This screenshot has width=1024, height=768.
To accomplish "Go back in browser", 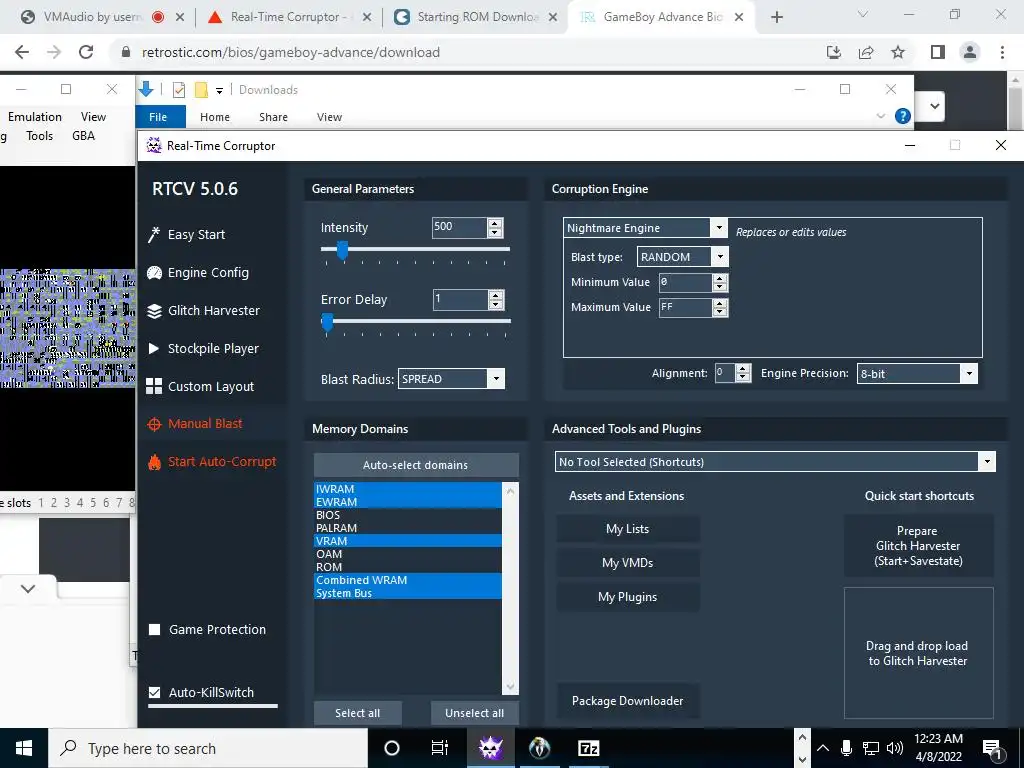I will [x=22, y=52].
